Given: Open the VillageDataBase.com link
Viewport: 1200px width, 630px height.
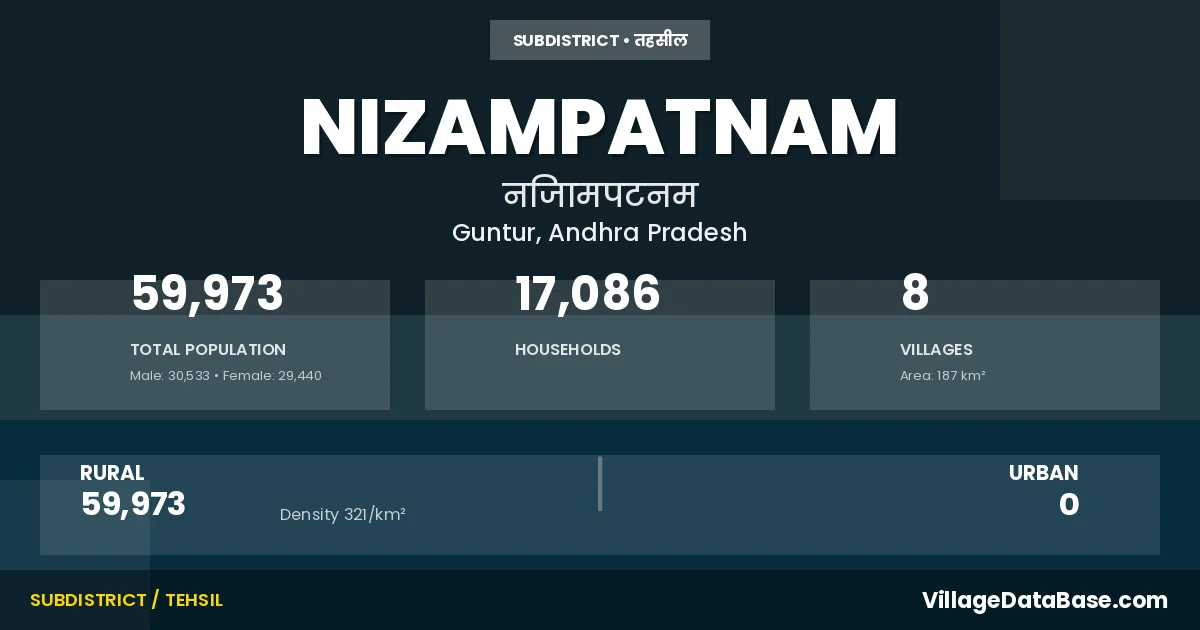Looking at the screenshot, I should pyautogui.click(x=1044, y=600).
